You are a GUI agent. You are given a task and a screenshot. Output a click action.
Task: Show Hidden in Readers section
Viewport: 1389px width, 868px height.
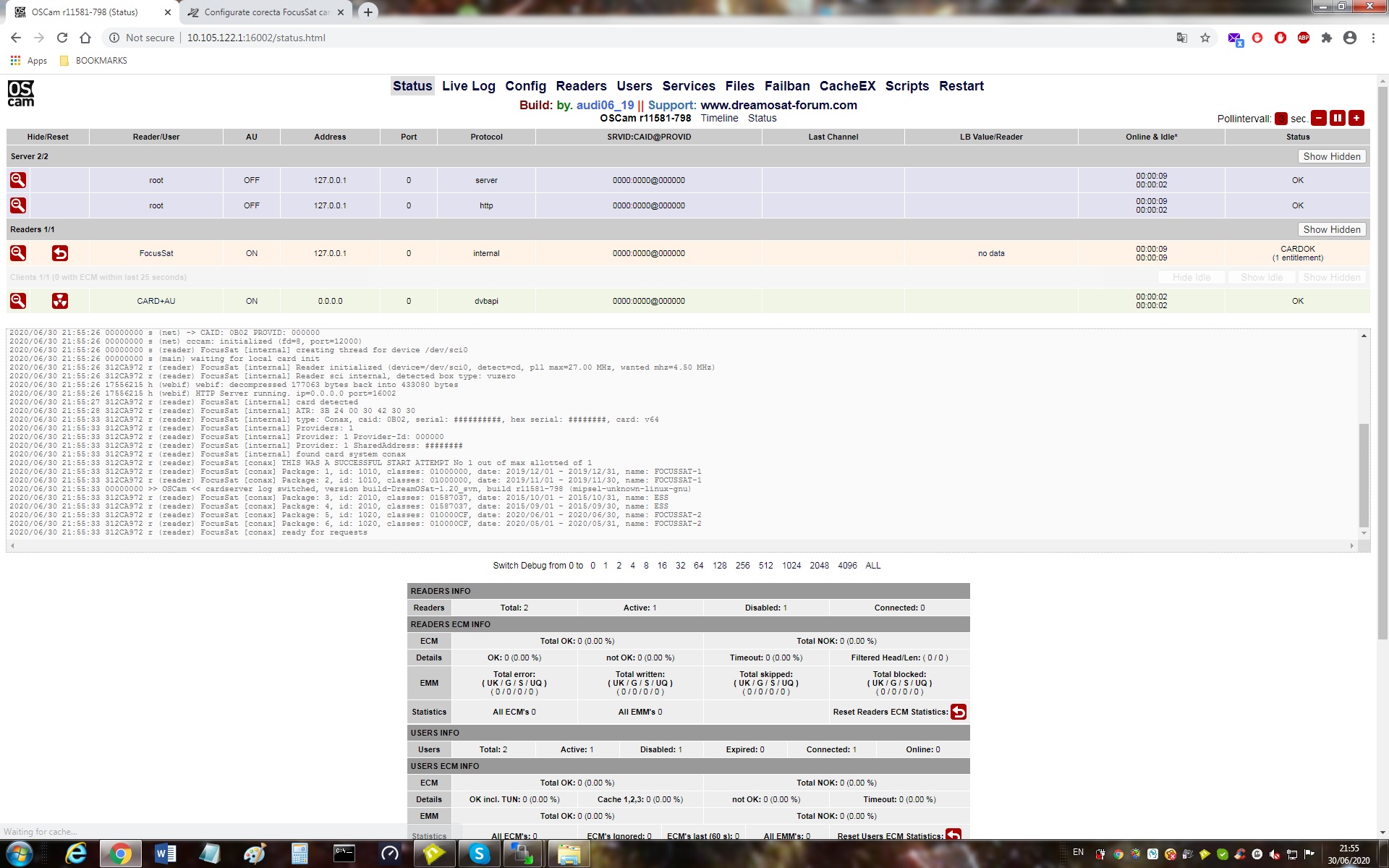coord(1331,229)
